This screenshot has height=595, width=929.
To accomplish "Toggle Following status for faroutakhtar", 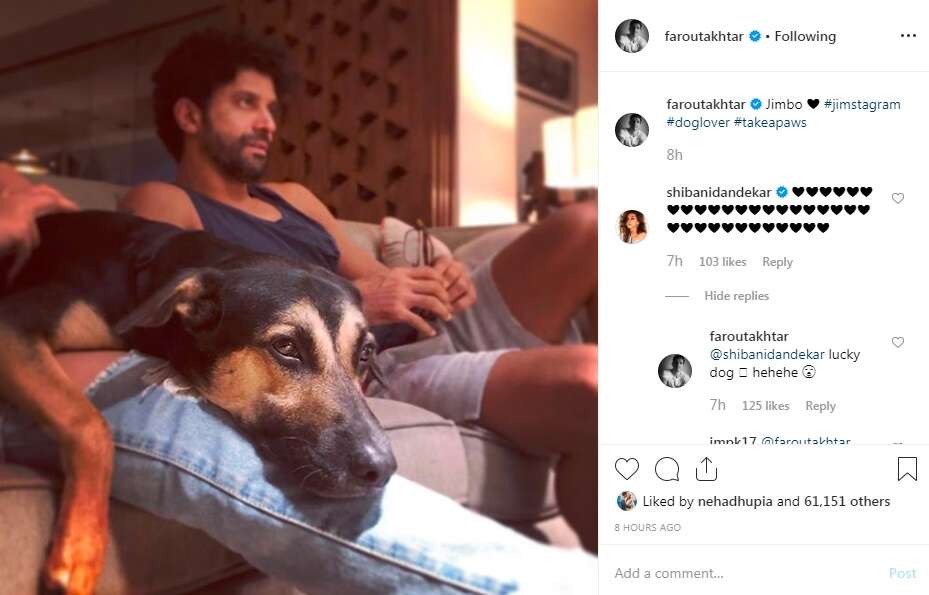I will [x=805, y=36].
